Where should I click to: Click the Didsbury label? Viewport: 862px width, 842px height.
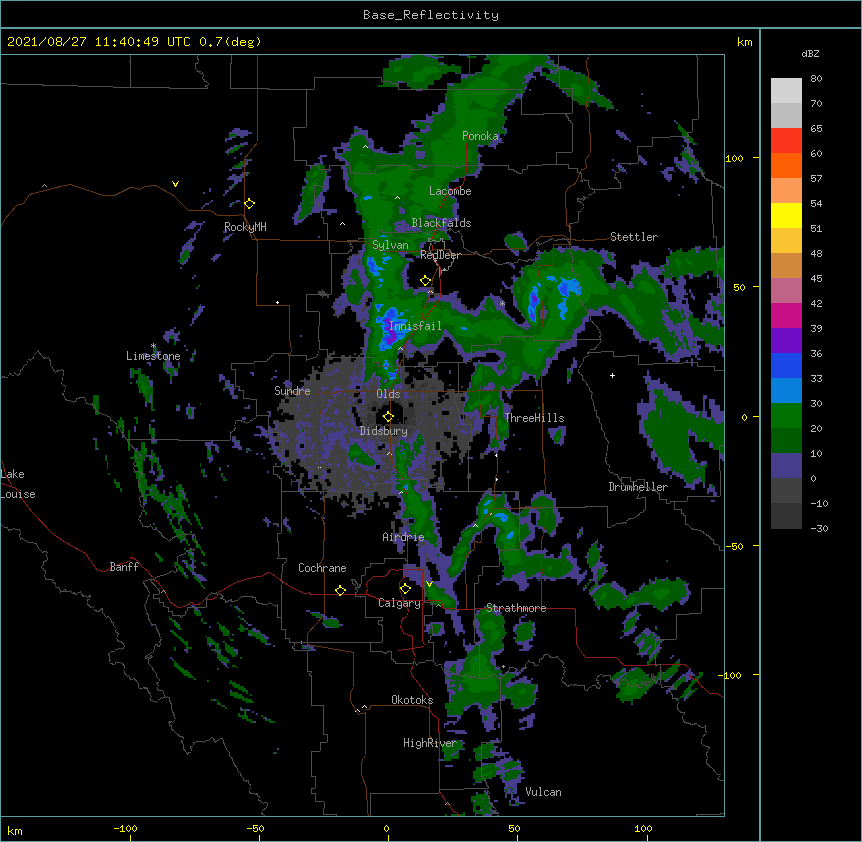384,431
